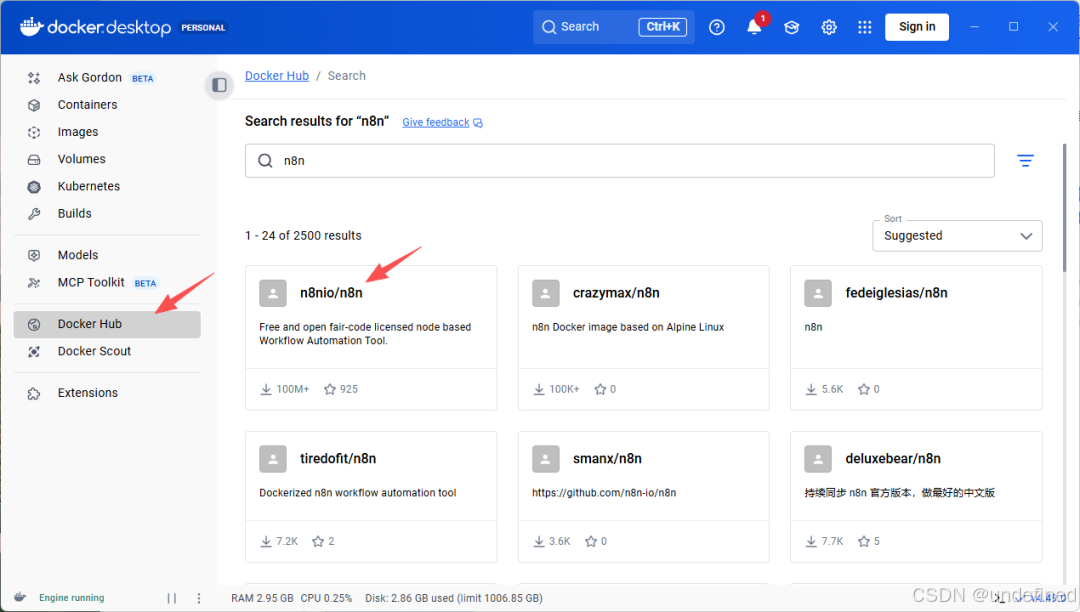Image resolution: width=1080 pixels, height=612 pixels.
Task: Click the Sign in button
Action: [x=917, y=27]
